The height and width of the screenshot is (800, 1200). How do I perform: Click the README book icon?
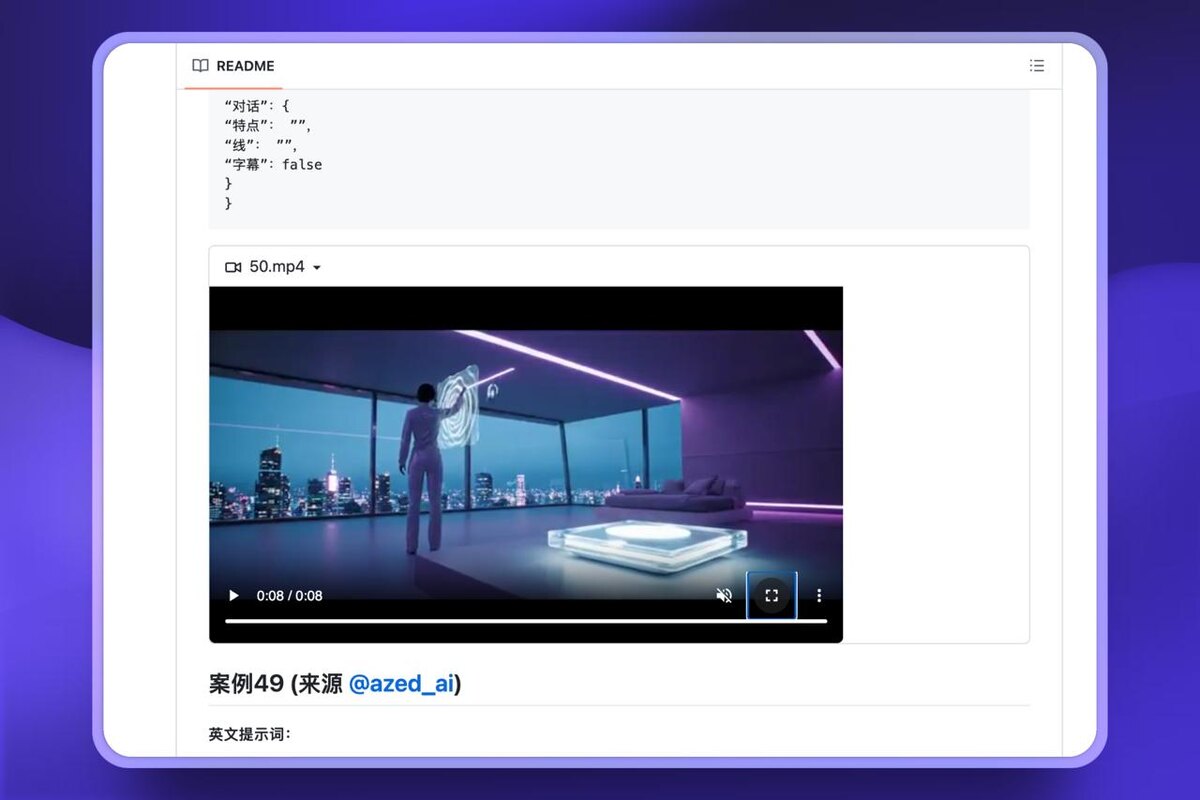(x=200, y=66)
